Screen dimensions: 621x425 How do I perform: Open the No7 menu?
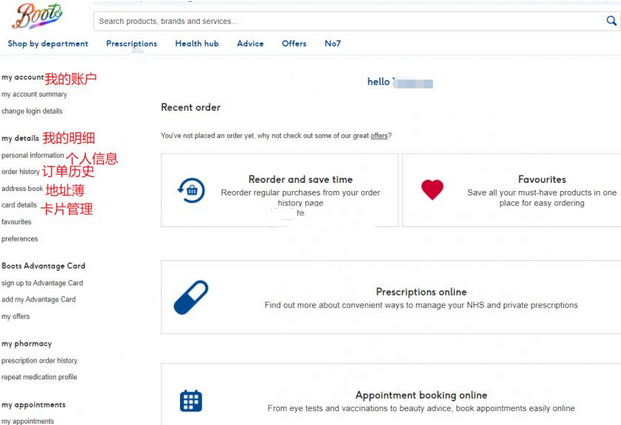point(333,44)
